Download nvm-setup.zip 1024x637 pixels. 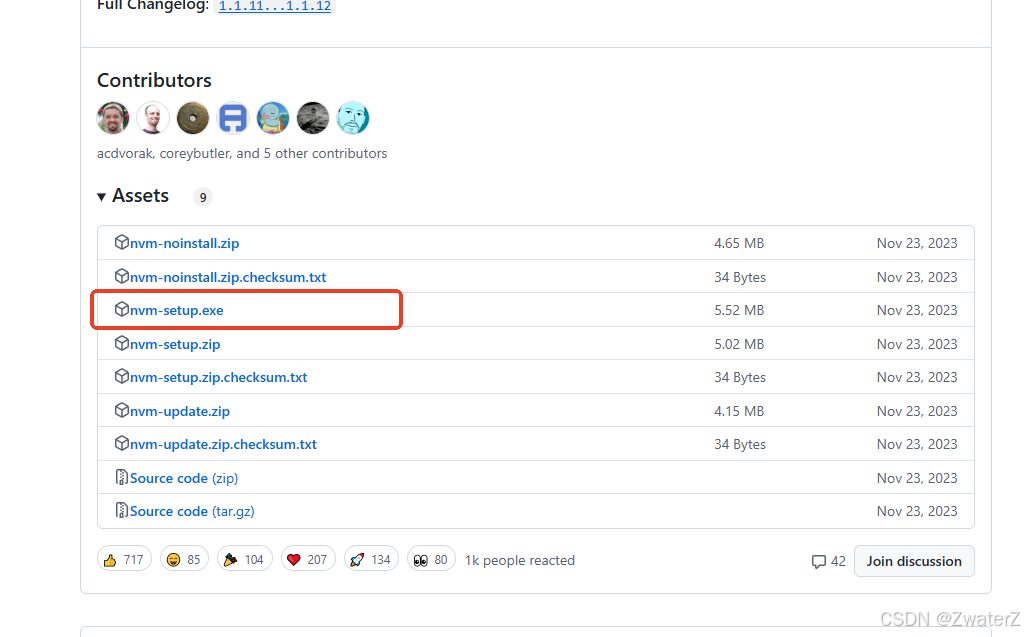[175, 344]
